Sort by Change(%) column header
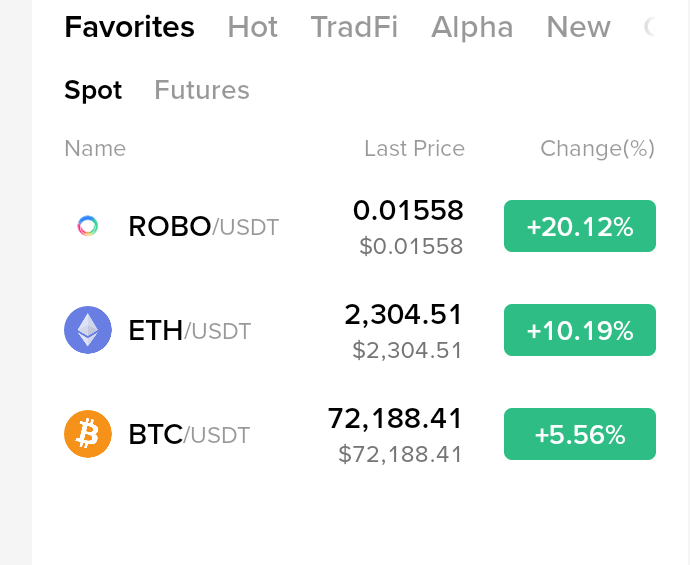Image resolution: width=690 pixels, height=565 pixels. click(x=598, y=148)
